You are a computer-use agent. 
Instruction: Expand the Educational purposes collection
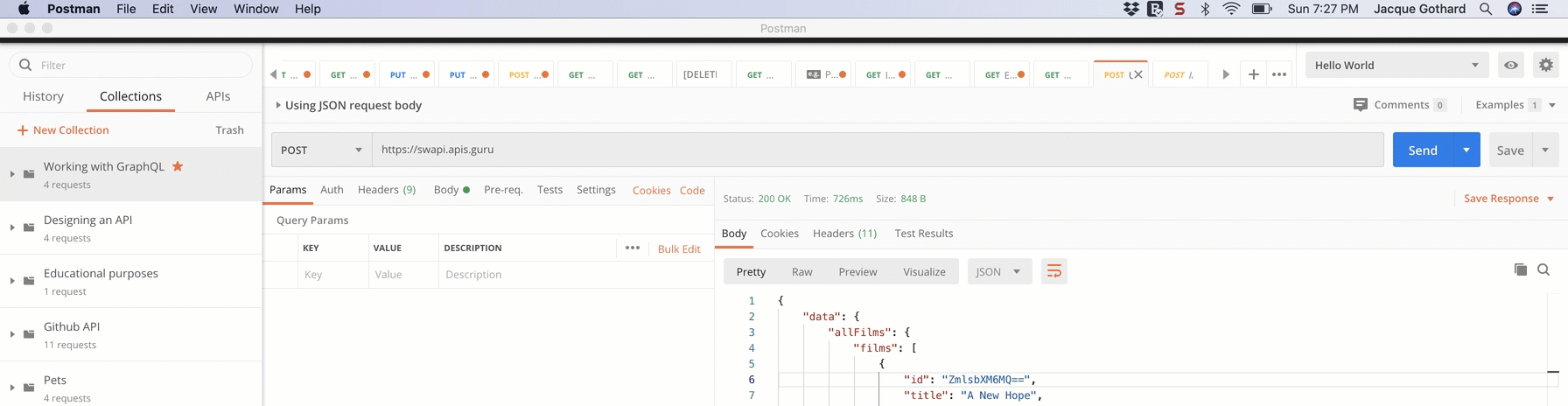point(12,281)
